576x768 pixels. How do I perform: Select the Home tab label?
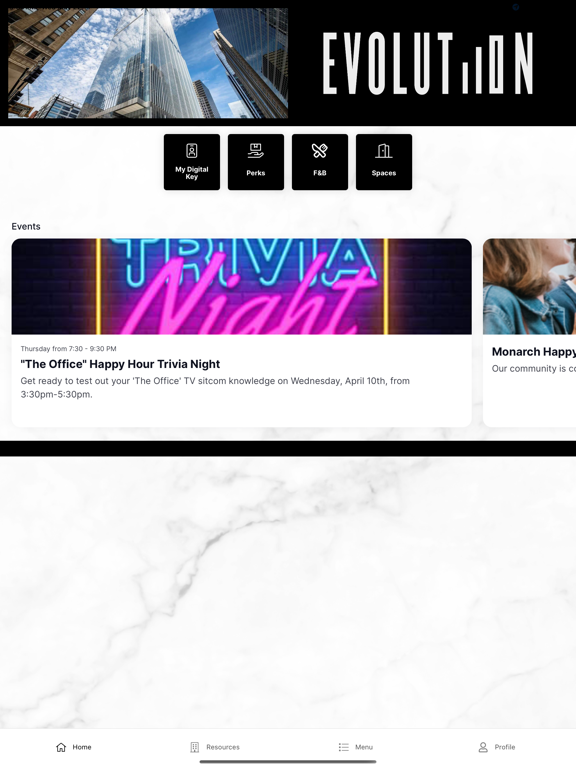click(x=82, y=747)
